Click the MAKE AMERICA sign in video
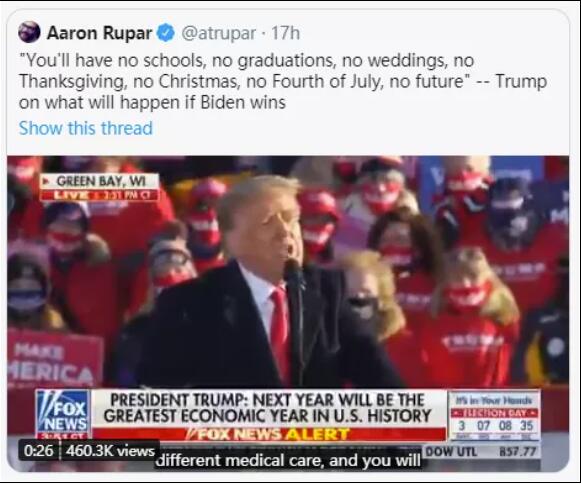This screenshot has height=484, width=581. click(x=54, y=359)
